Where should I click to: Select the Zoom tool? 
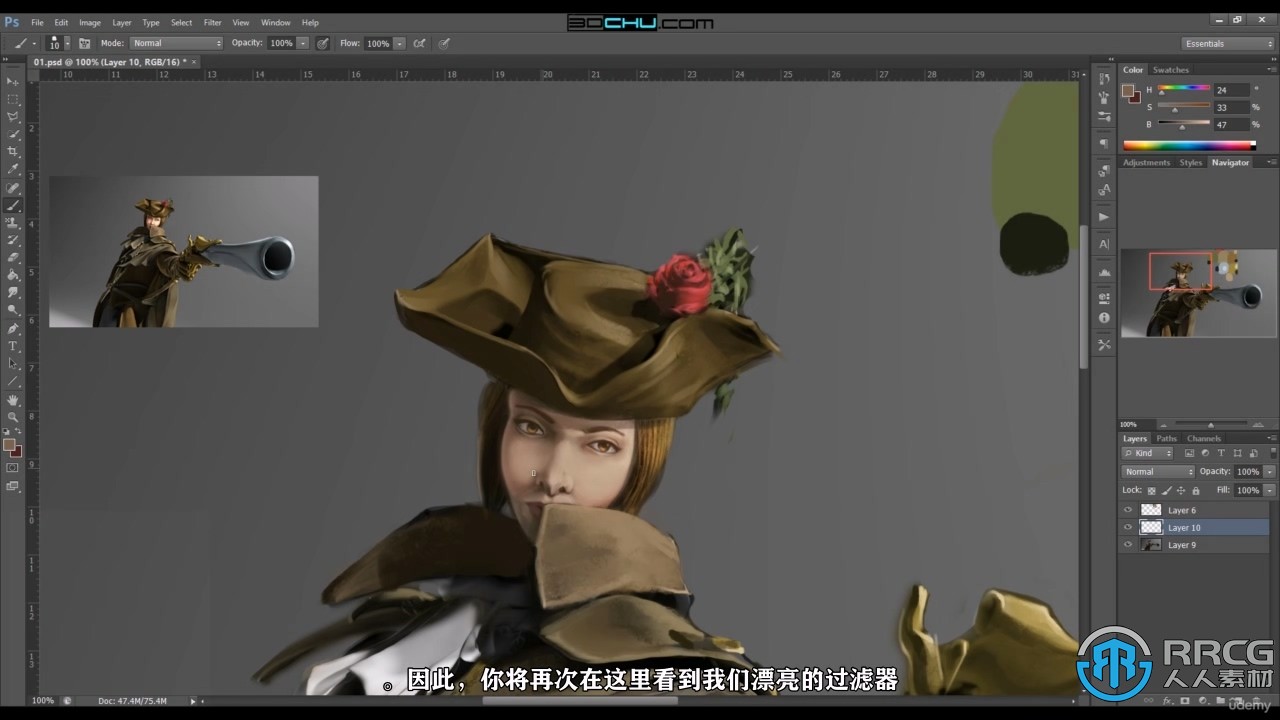(x=13, y=417)
